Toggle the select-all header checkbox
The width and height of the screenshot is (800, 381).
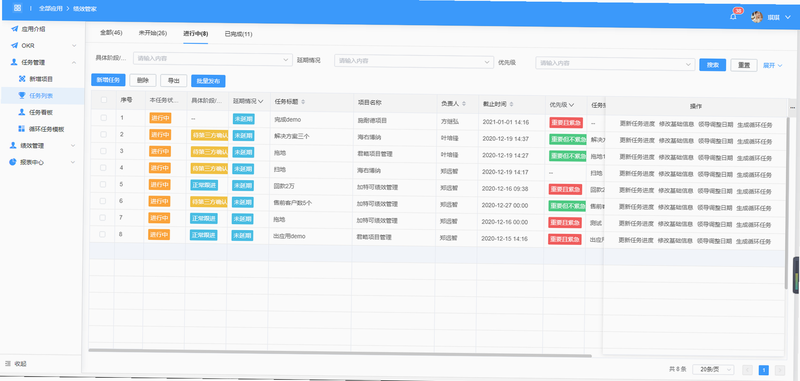click(104, 100)
